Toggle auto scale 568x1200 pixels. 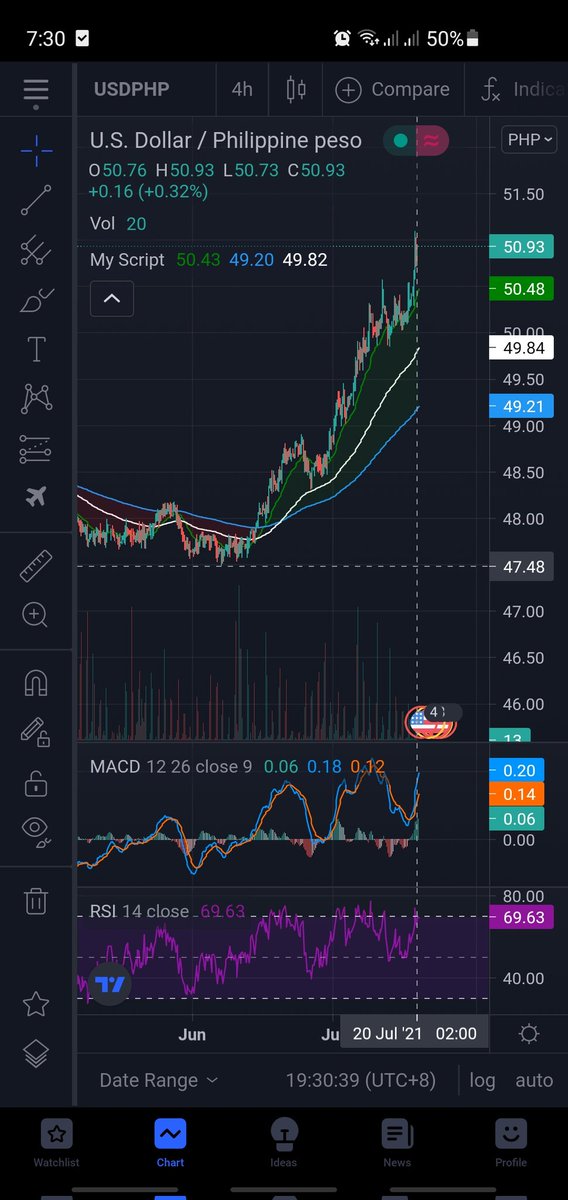[534, 1080]
